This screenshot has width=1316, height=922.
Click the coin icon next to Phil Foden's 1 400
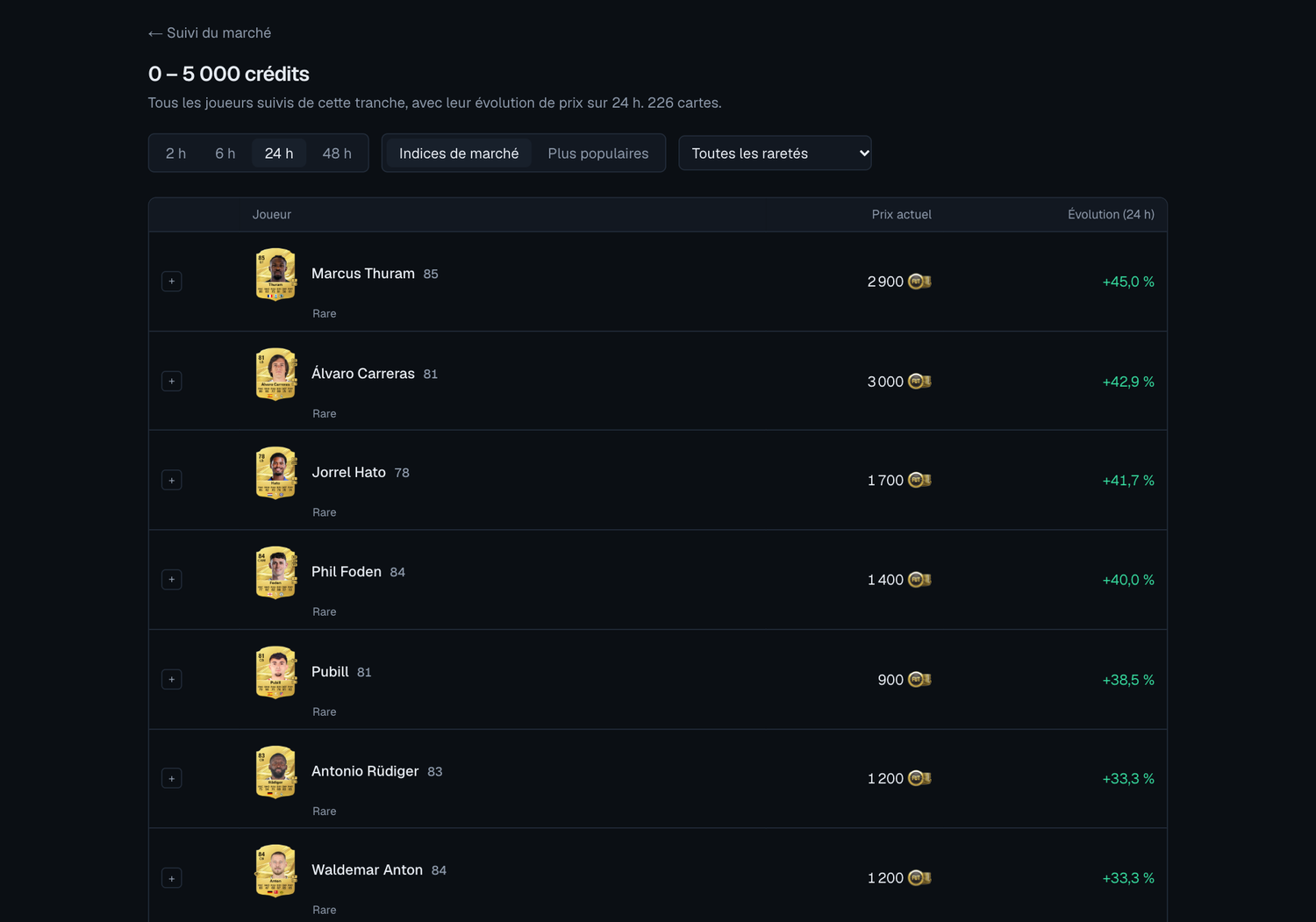919,580
